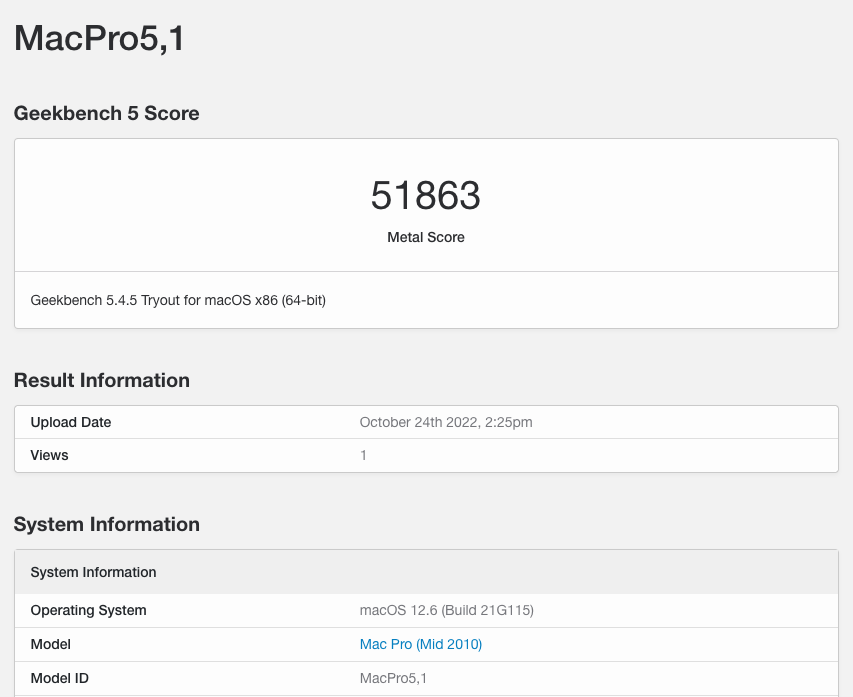Image resolution: width=853 pixels, height=697 pixels.
Task: Open the Mac Pro (Mid 2010) link
Action: click(421, 644)
